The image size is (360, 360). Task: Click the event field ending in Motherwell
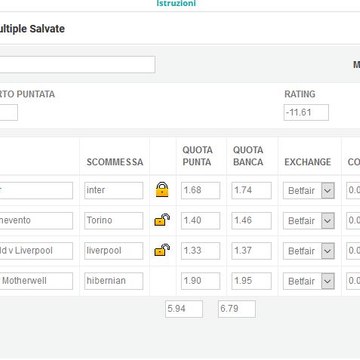click(36, 281)
